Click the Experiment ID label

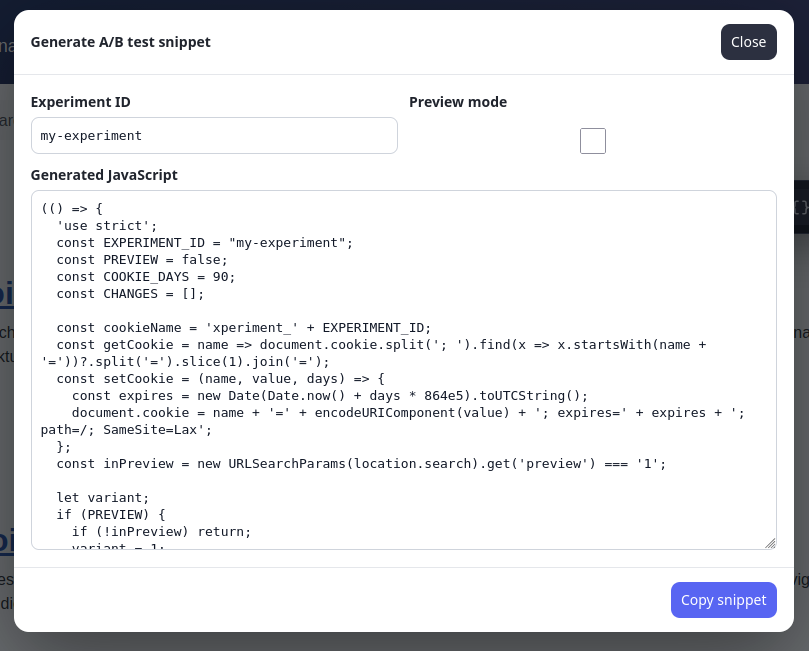(80, 102)
